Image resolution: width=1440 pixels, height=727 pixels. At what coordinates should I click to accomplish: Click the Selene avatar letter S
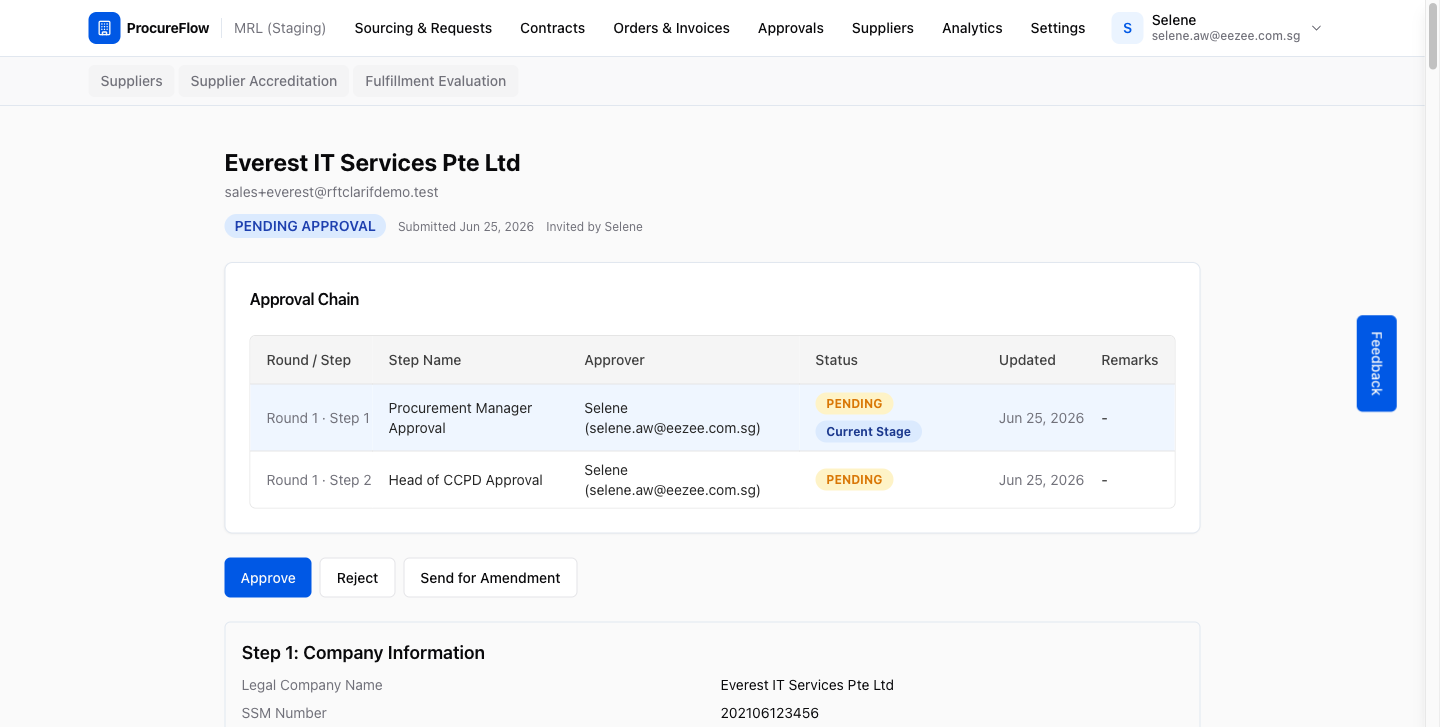1127,28
